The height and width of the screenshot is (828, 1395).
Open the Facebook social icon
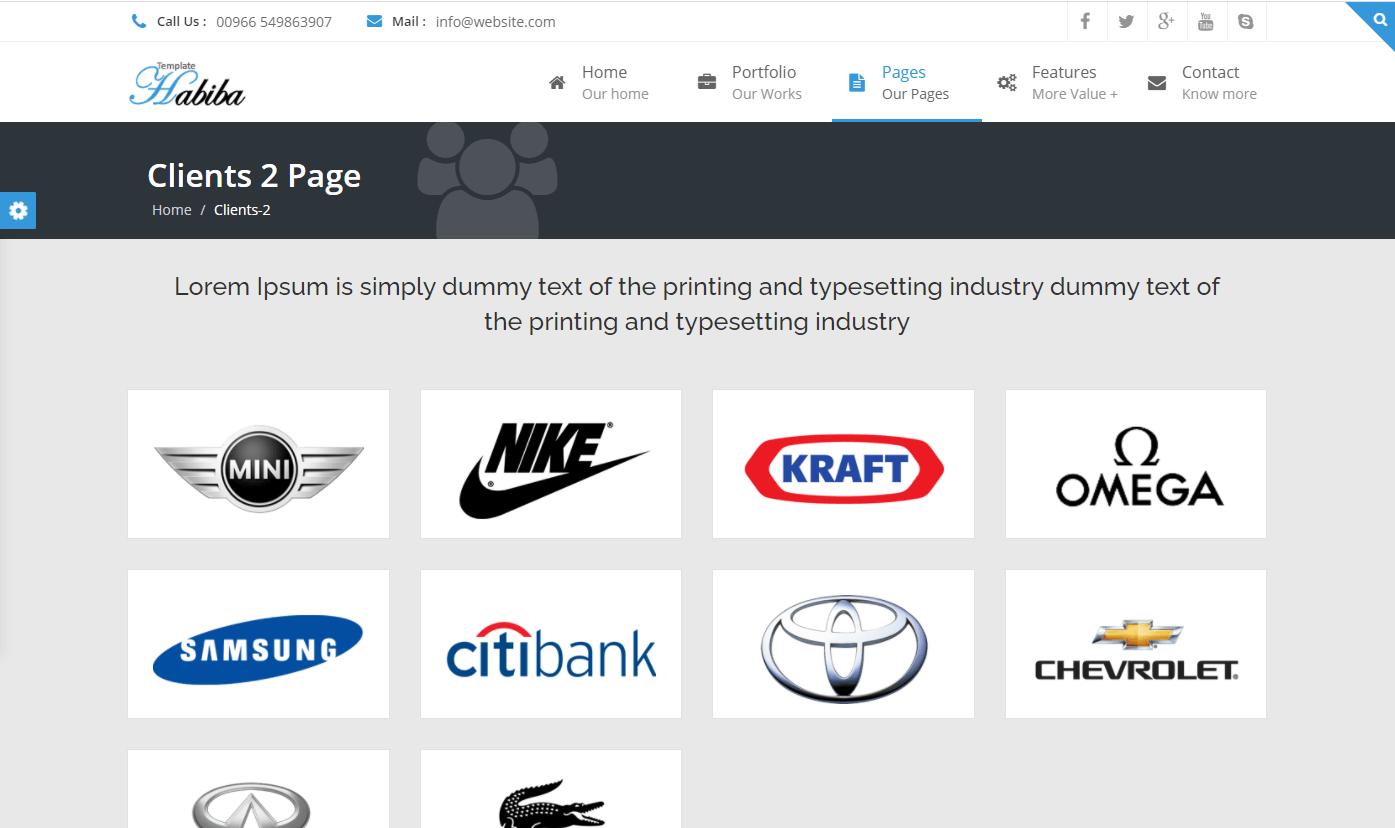[1086, 21]
